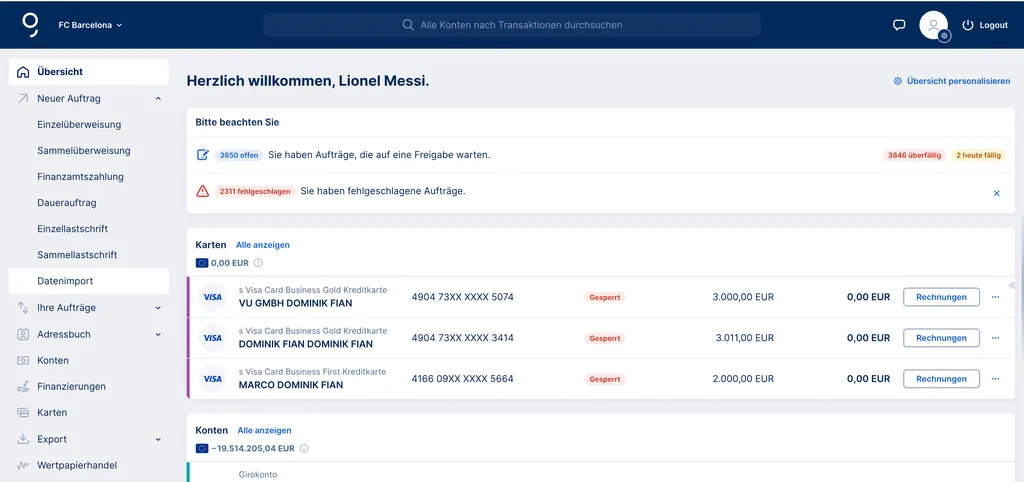Open Datenimport menu entry

(89, 281)
